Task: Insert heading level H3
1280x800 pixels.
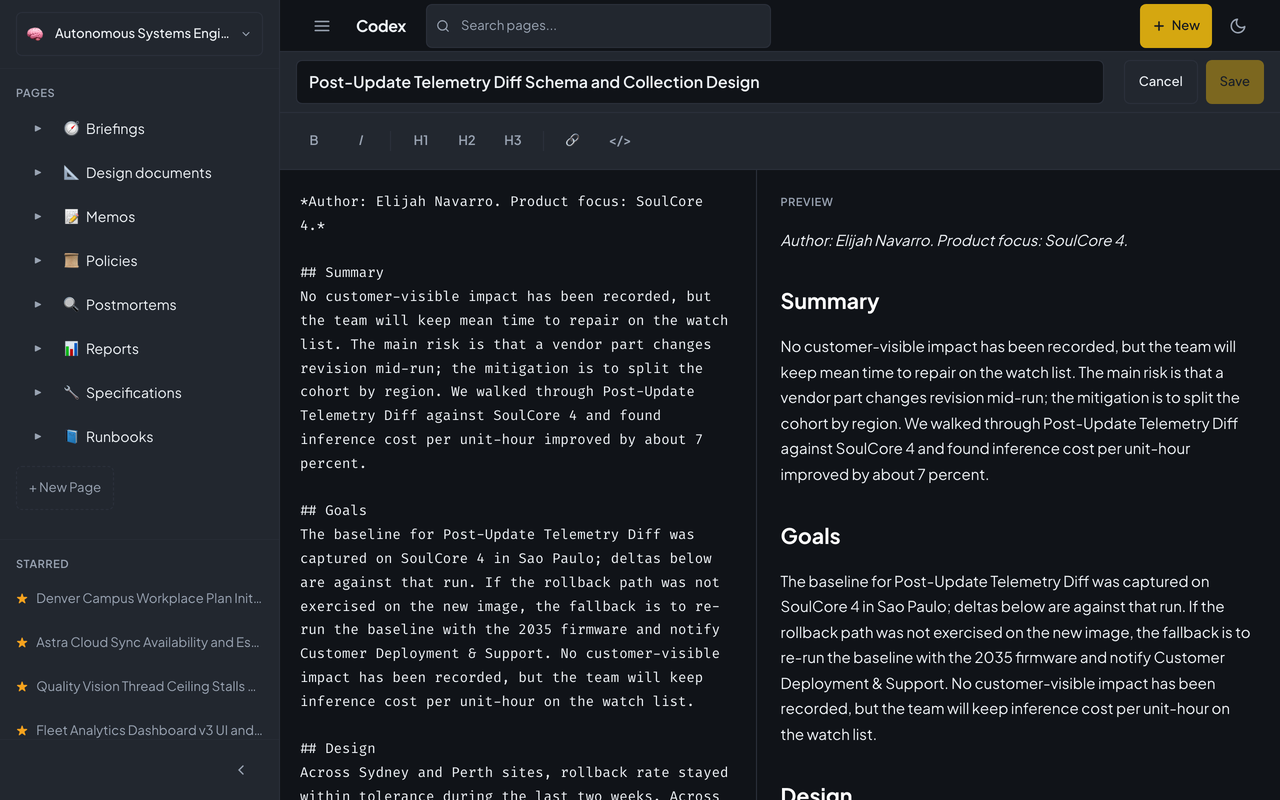Action: 513,141
